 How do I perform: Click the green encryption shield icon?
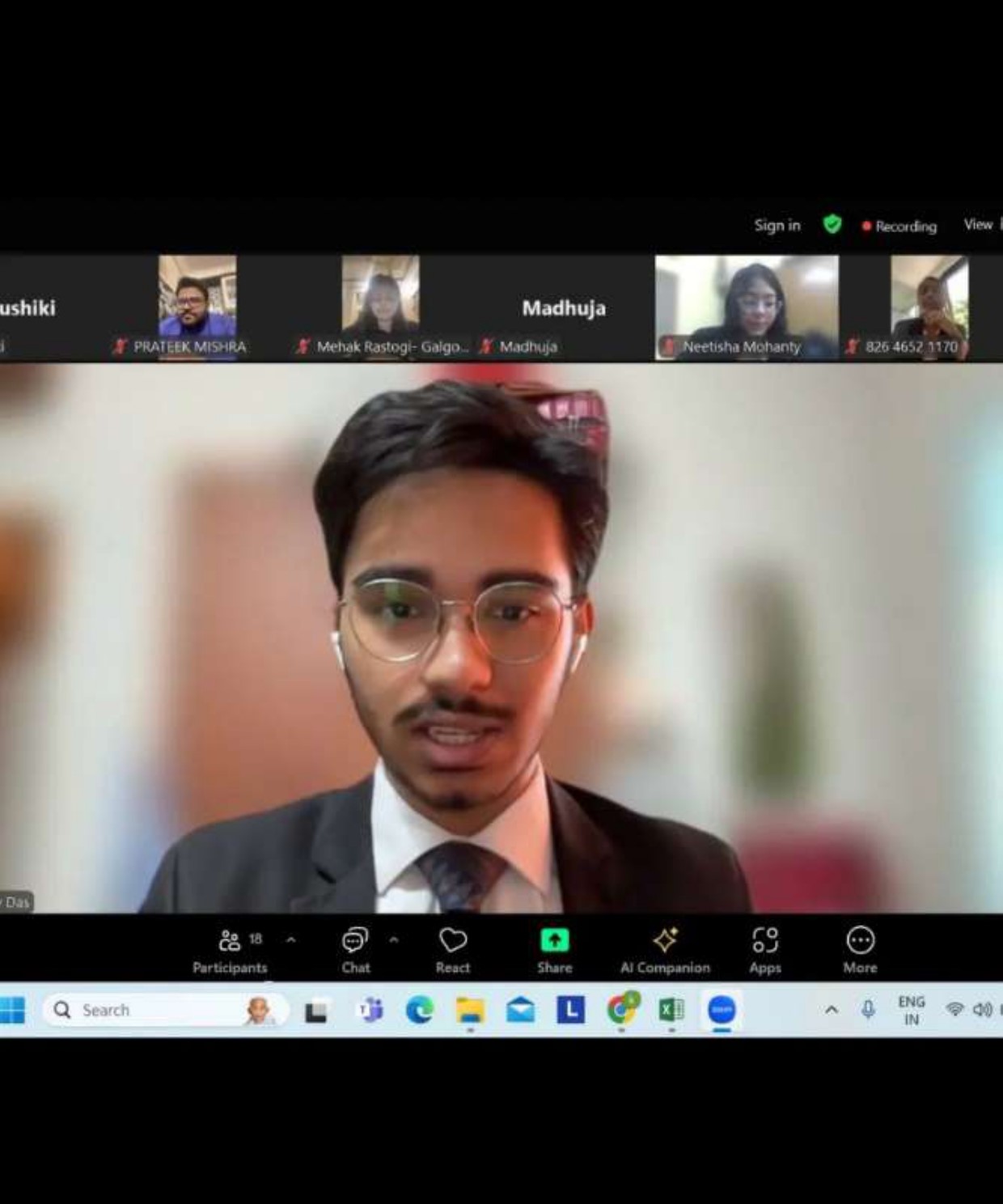[832, 224]
